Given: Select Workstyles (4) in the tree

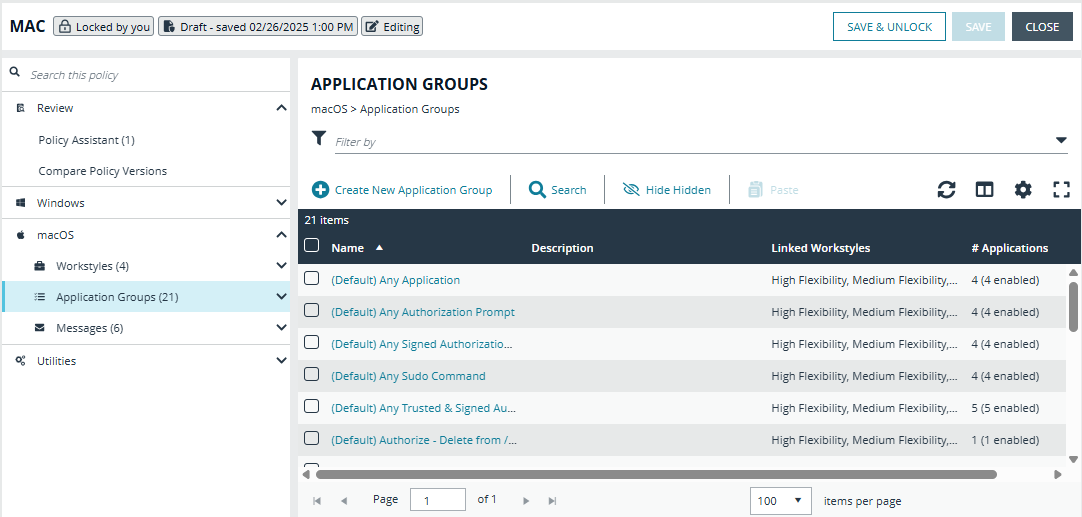Looking at the screenshot, I should tap(92, 266).
